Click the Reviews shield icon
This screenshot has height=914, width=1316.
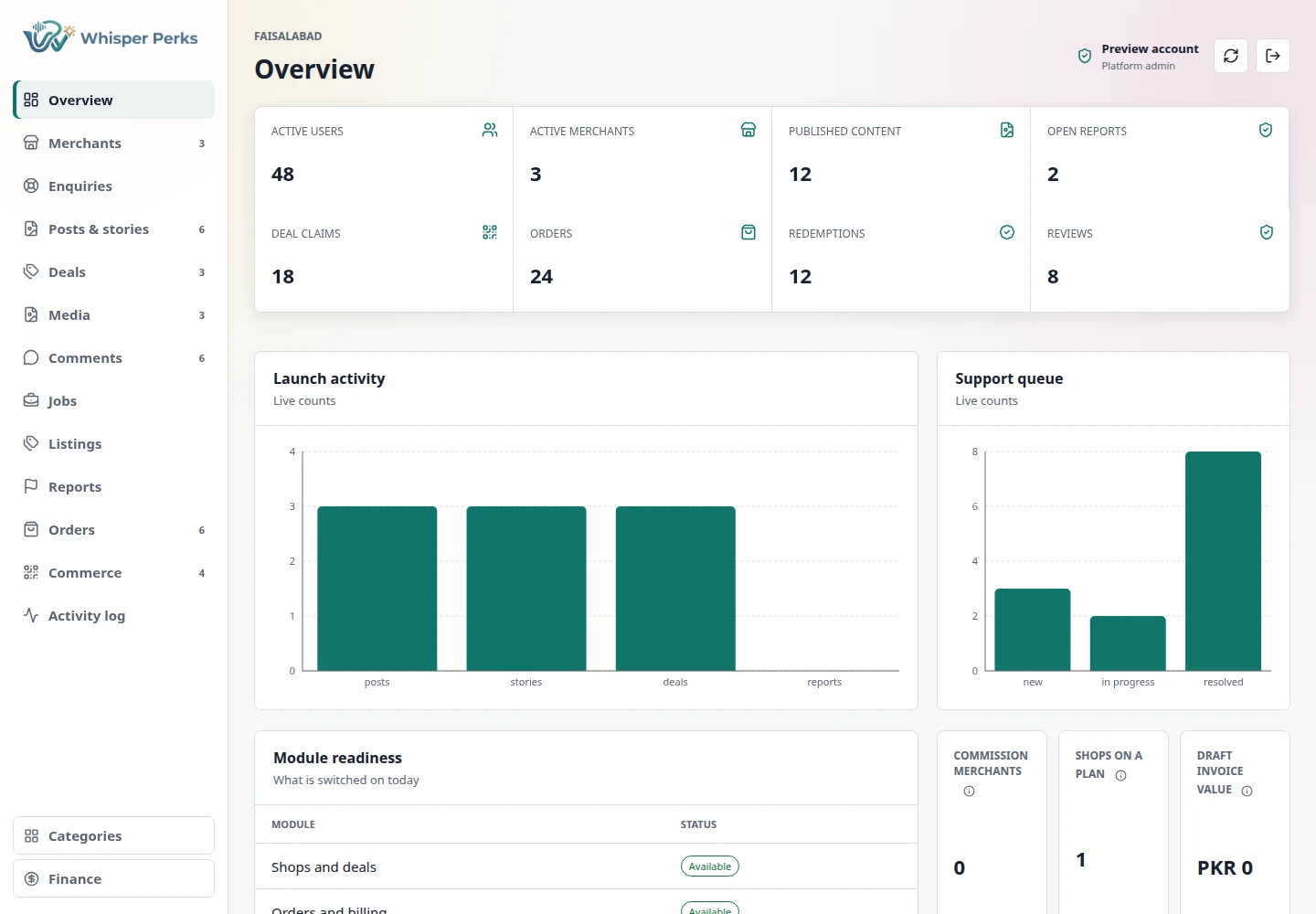click(1267, 232)
